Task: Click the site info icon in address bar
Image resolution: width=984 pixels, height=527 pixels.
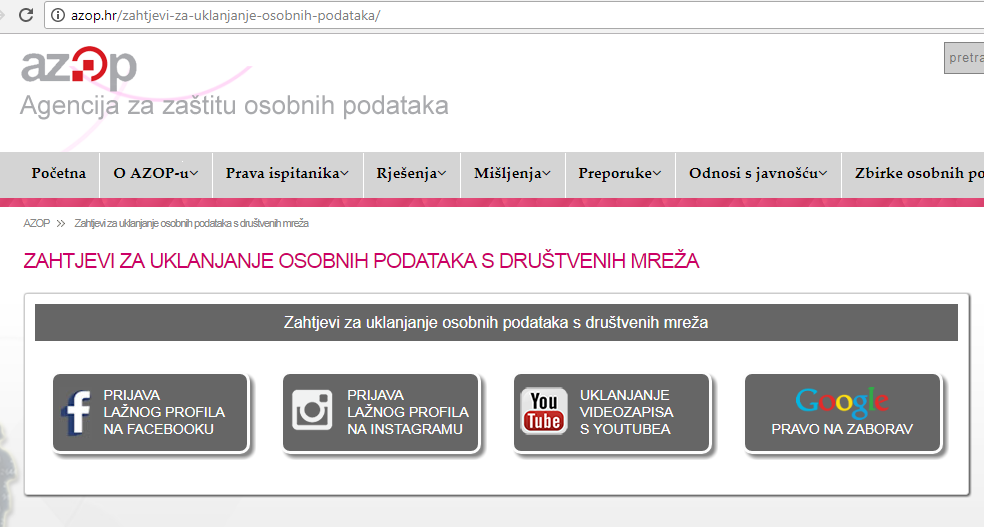Action: point(58,16)
